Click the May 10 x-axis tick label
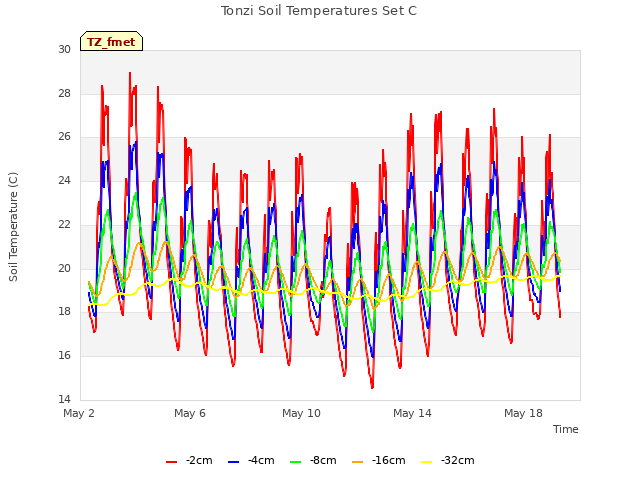The height and width of the screenshot is (480, 640). pyautogui.click(x=301, y=413)
